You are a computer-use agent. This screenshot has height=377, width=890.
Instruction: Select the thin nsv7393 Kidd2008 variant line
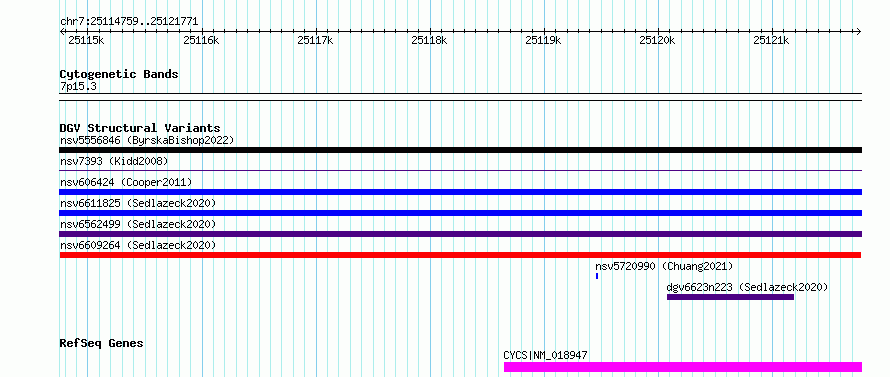tap(460, 170)
